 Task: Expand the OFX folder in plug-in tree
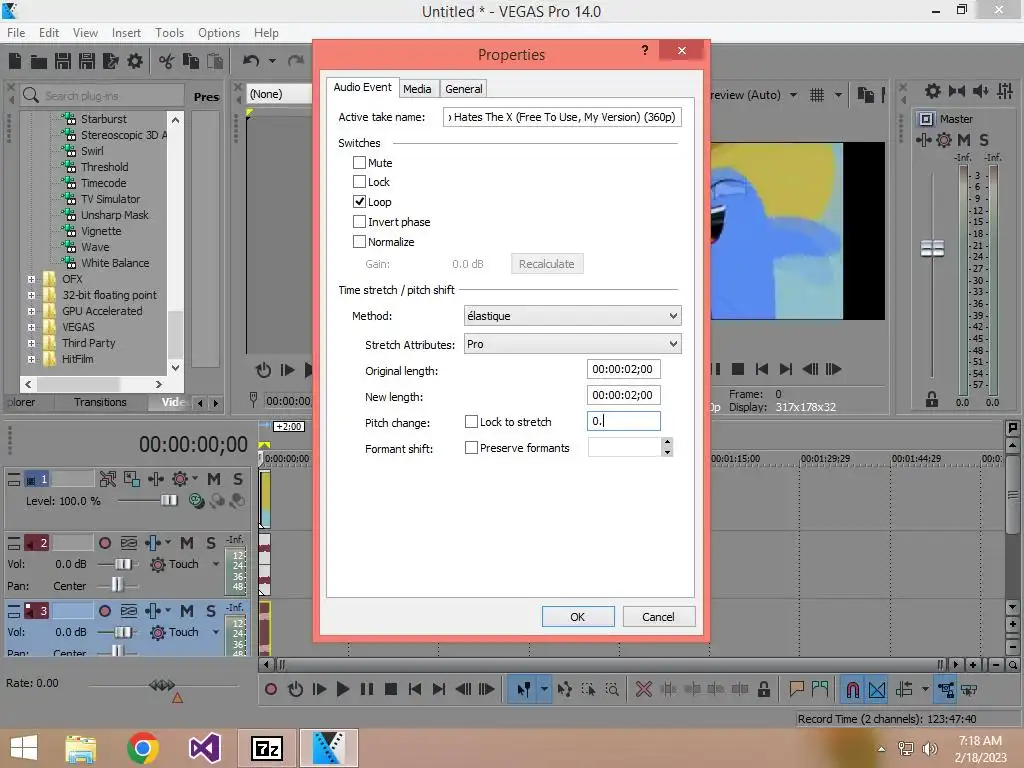[x=31, y=279]
